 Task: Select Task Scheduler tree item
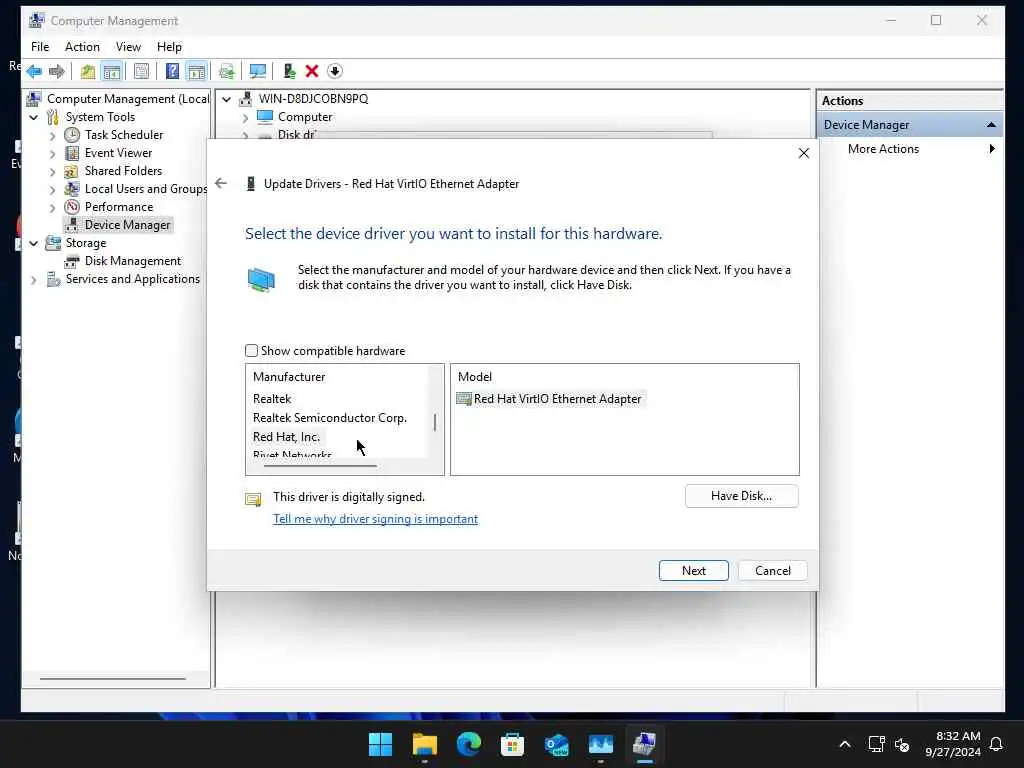coord(124,135)
